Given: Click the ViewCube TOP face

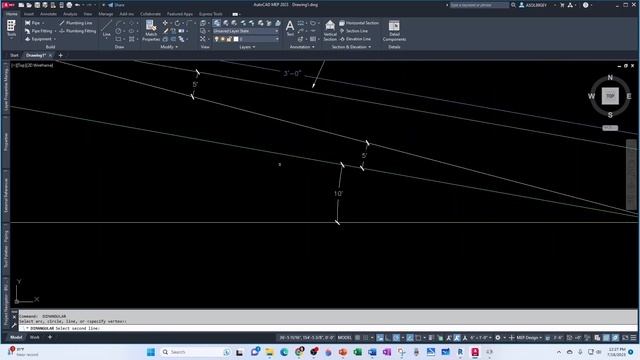Looking at the screenshot, I should pos(610,96).
